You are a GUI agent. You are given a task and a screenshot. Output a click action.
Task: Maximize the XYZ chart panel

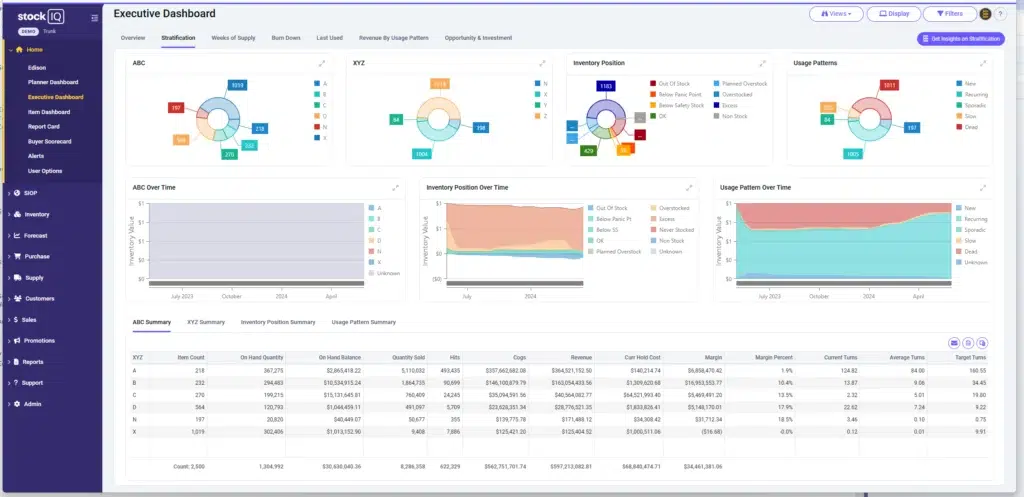542,63
